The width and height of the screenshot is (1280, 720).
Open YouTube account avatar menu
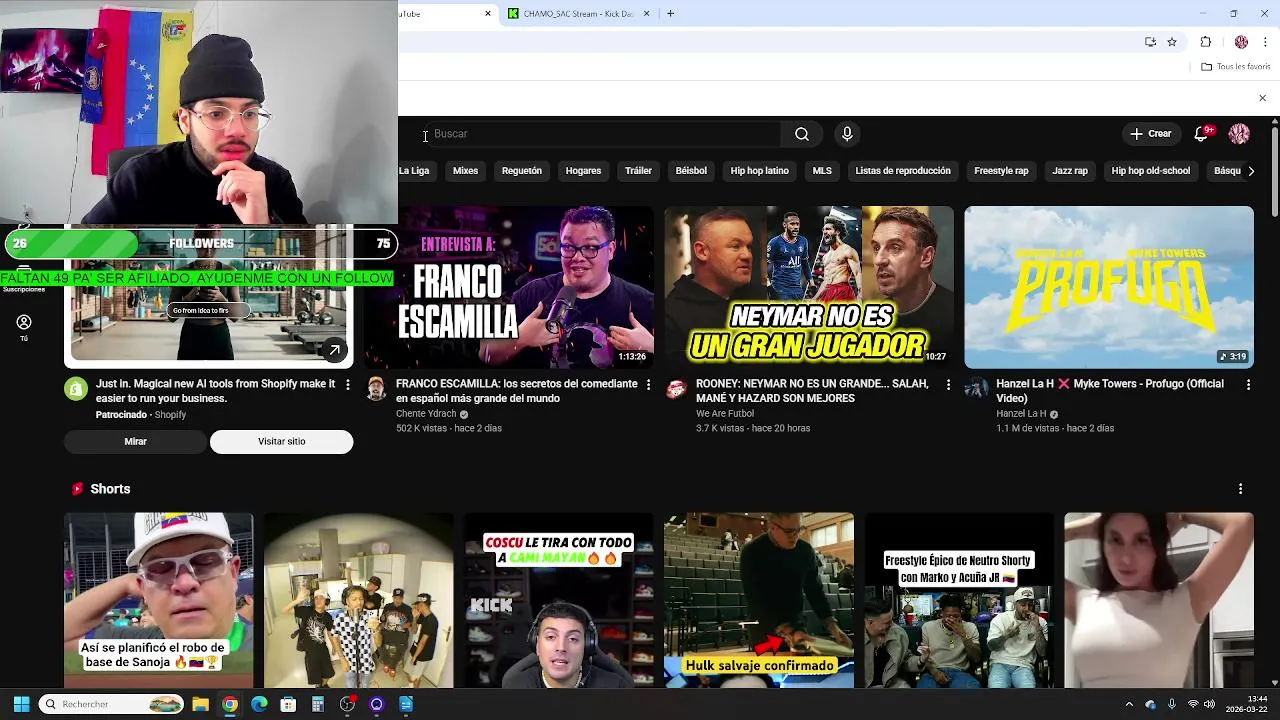(x=1239, y=134)
